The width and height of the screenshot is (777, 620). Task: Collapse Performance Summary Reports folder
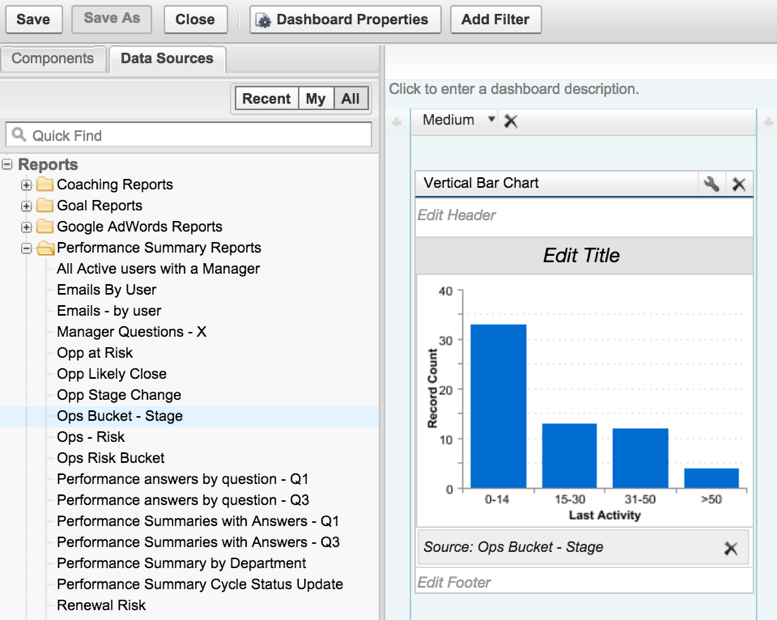27,248
